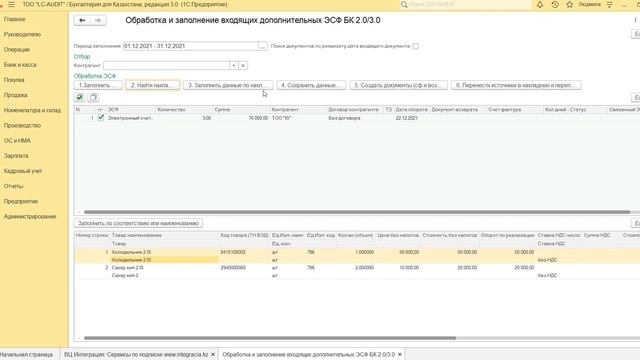Select Холодильник 2 IS name in row 1
The image size is (640, 360).
coord(164,252)
